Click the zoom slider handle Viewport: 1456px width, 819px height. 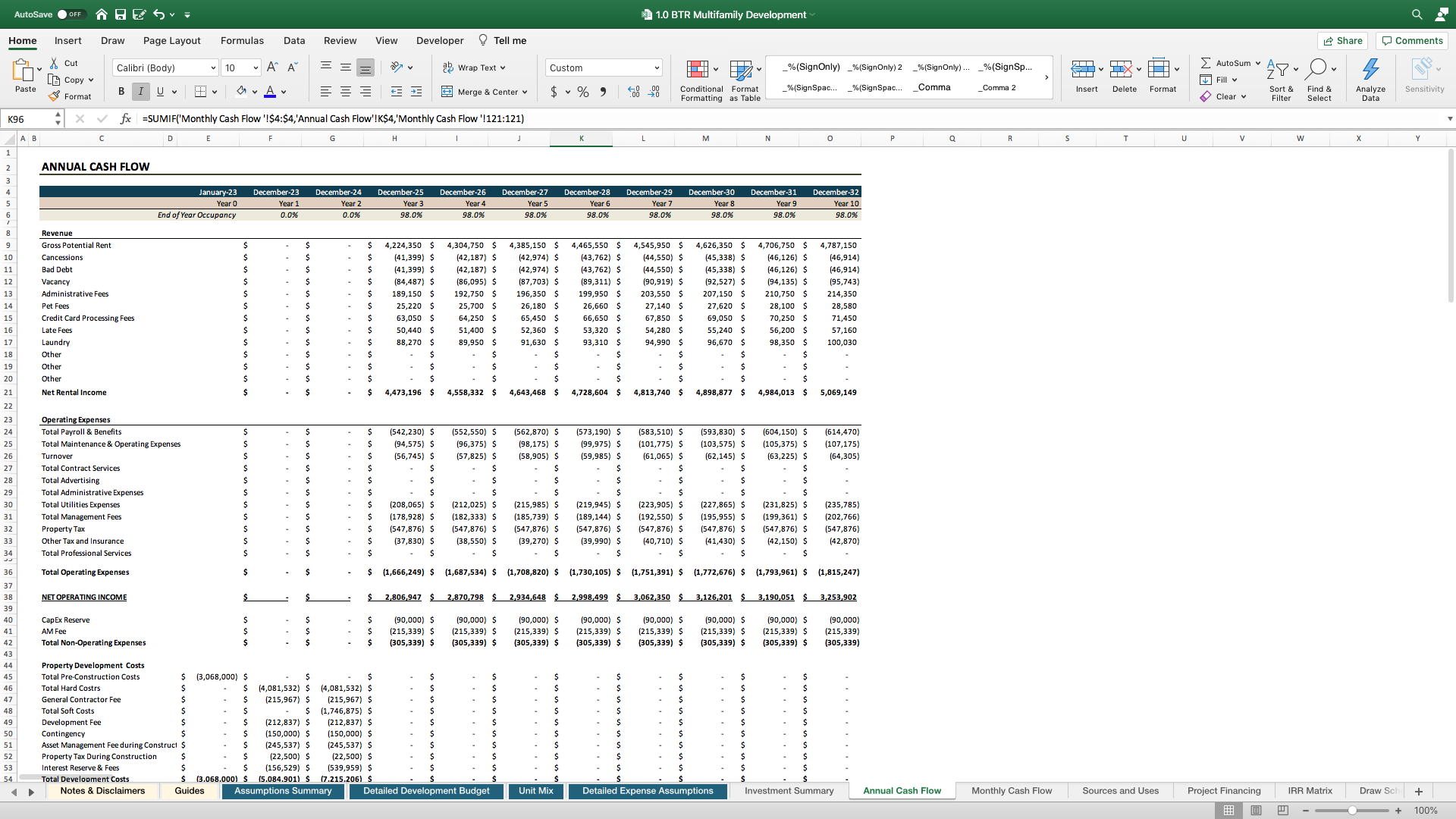pos(1352,811)
